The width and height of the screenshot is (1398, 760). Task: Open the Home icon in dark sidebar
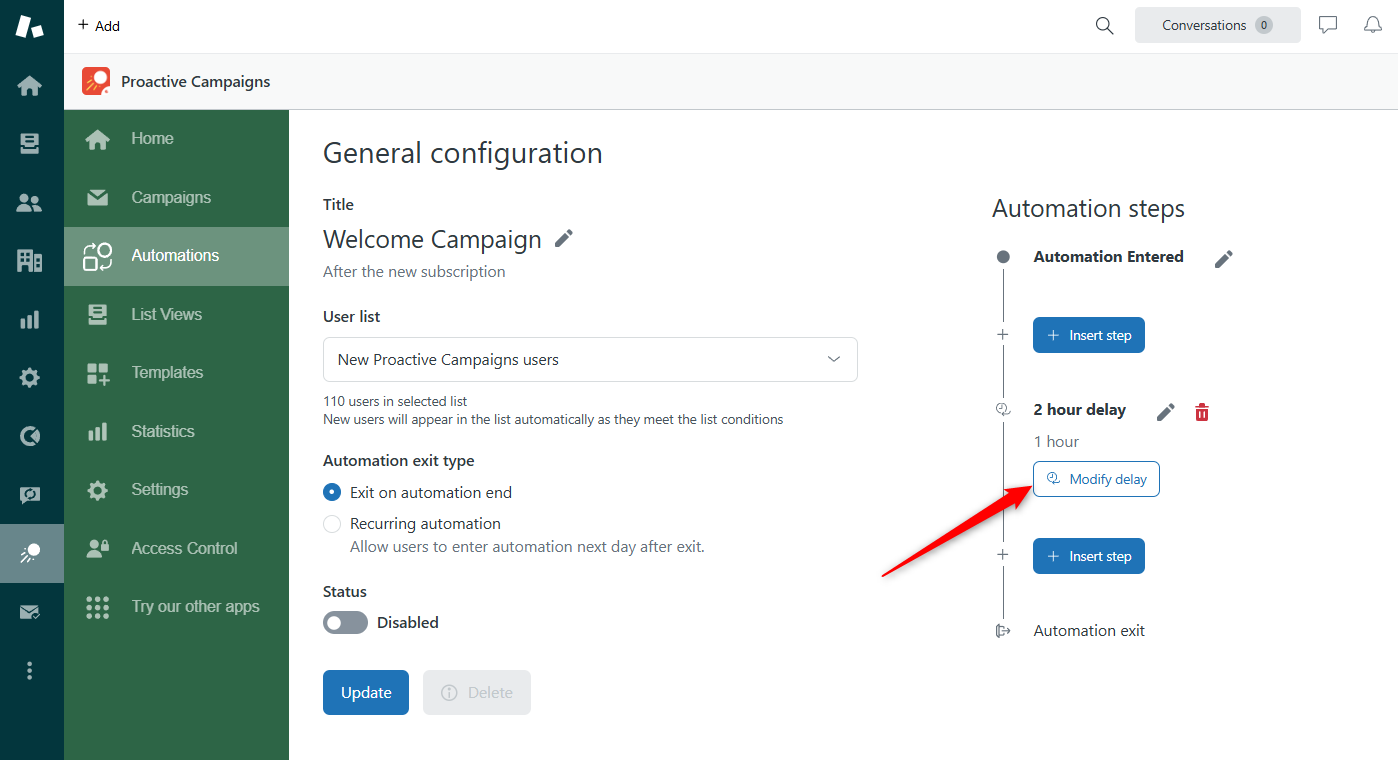[30, 86]
